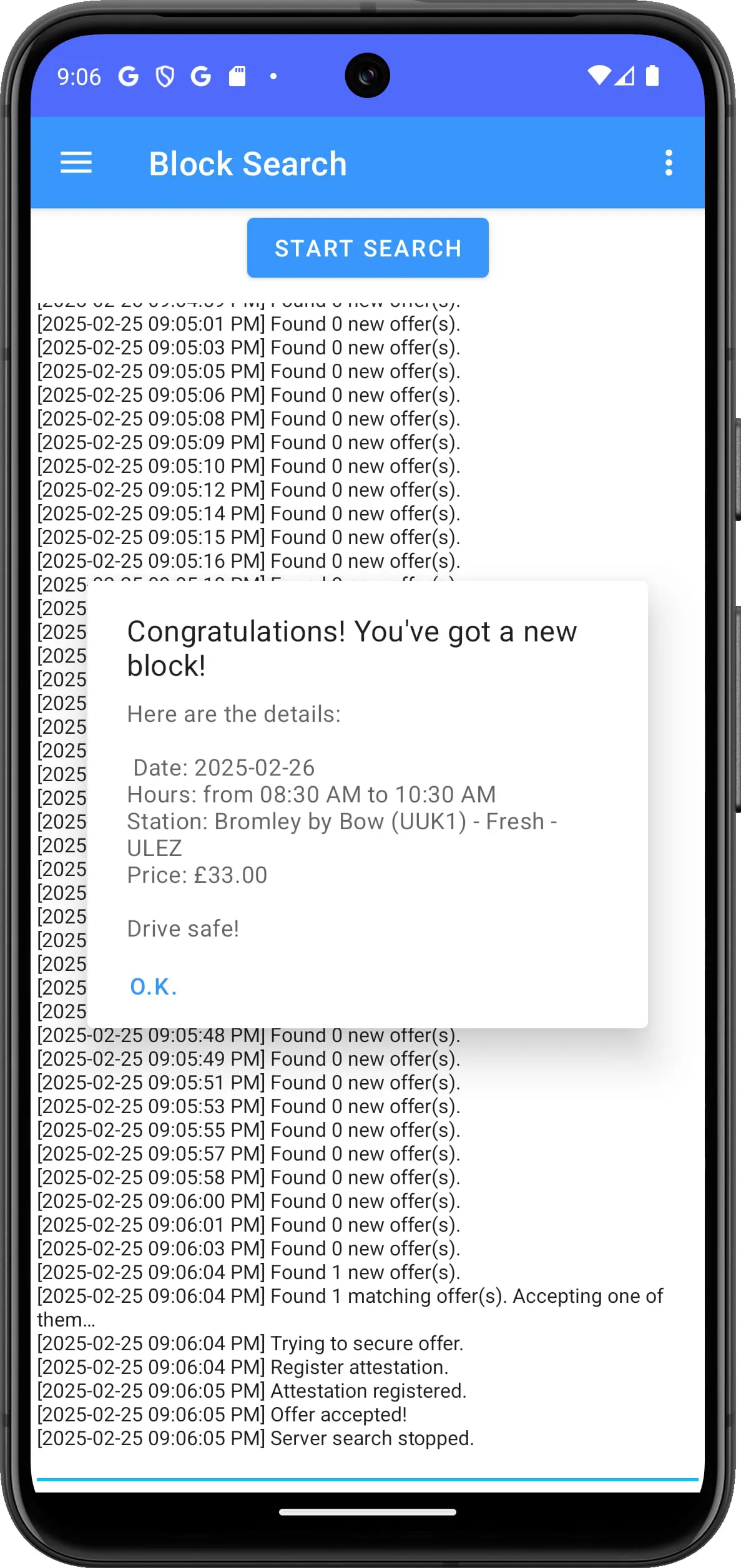Tap the 9:06 clock in status bar
Screen dimensions: 741x1568
[x=79, y=77]
